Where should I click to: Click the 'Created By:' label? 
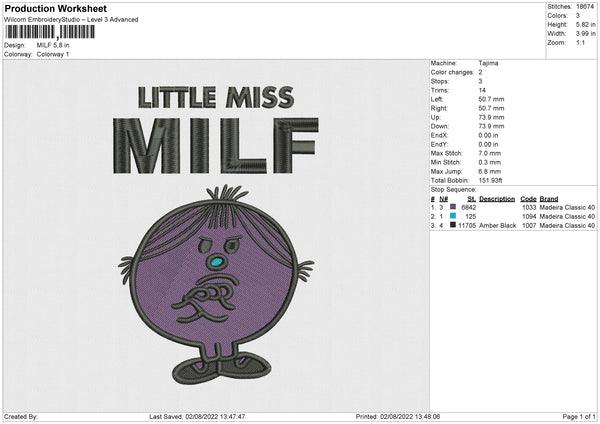[x=21, y=416]
